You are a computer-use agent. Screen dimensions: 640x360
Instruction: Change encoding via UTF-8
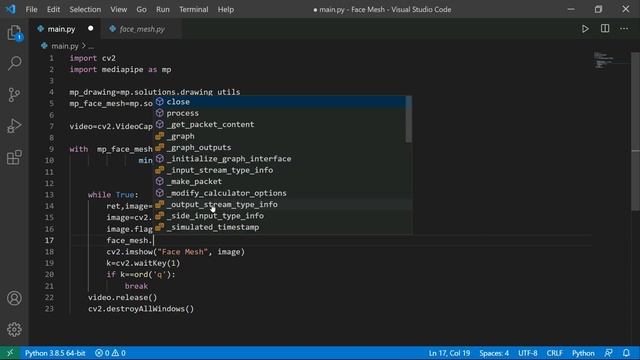528,353
